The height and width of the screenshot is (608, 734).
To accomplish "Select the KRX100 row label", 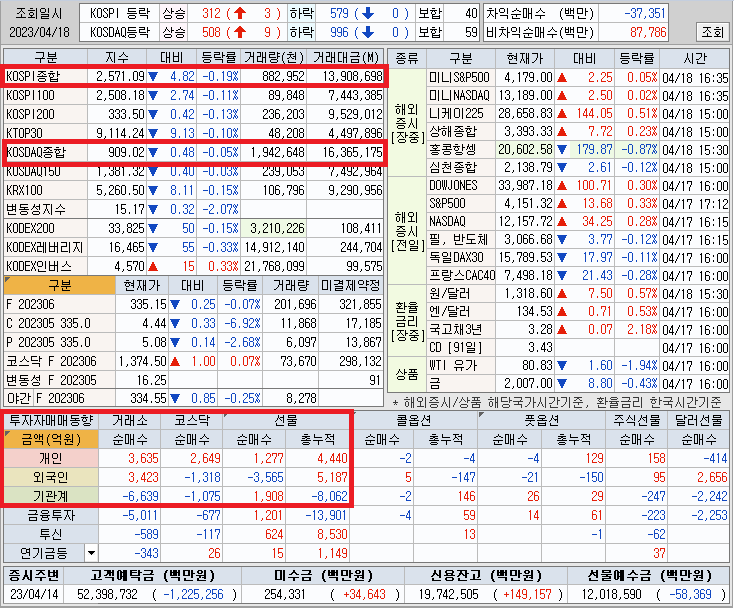I will click(x=46, y=190).
